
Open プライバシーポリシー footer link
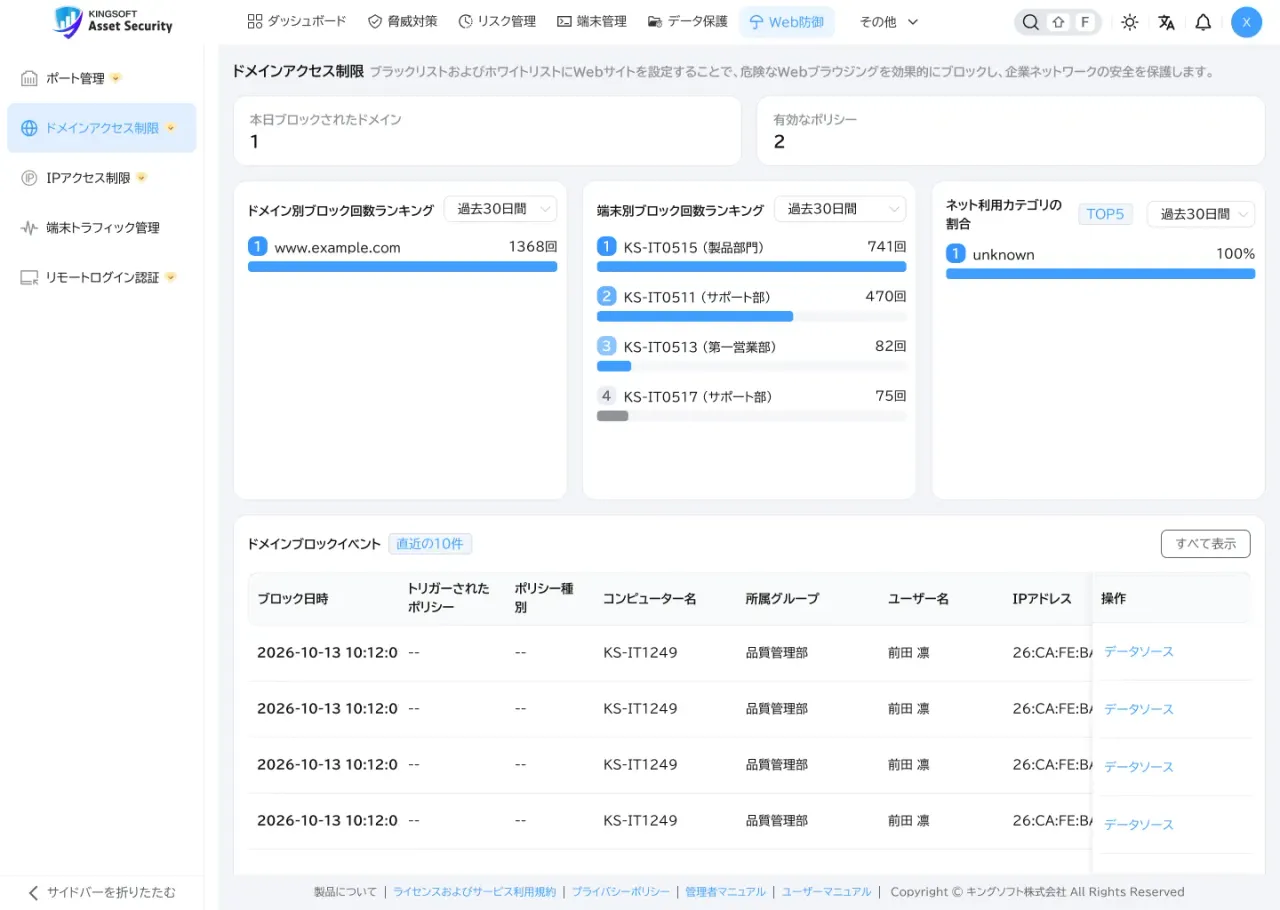pos(621,892)
